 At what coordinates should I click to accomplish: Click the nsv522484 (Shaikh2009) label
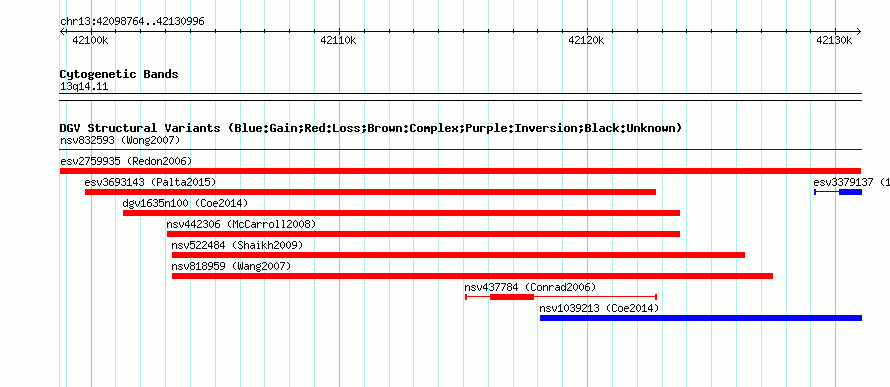(237, 245)
